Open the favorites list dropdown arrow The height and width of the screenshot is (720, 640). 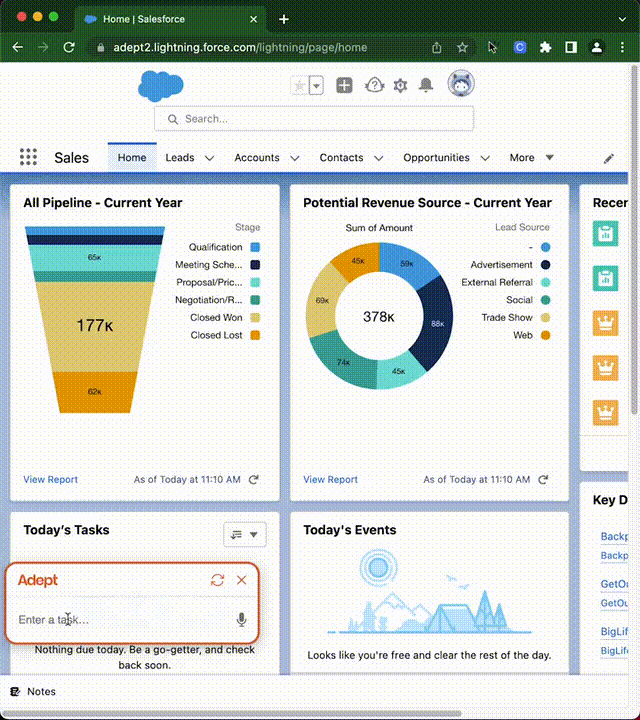point(316,85)
